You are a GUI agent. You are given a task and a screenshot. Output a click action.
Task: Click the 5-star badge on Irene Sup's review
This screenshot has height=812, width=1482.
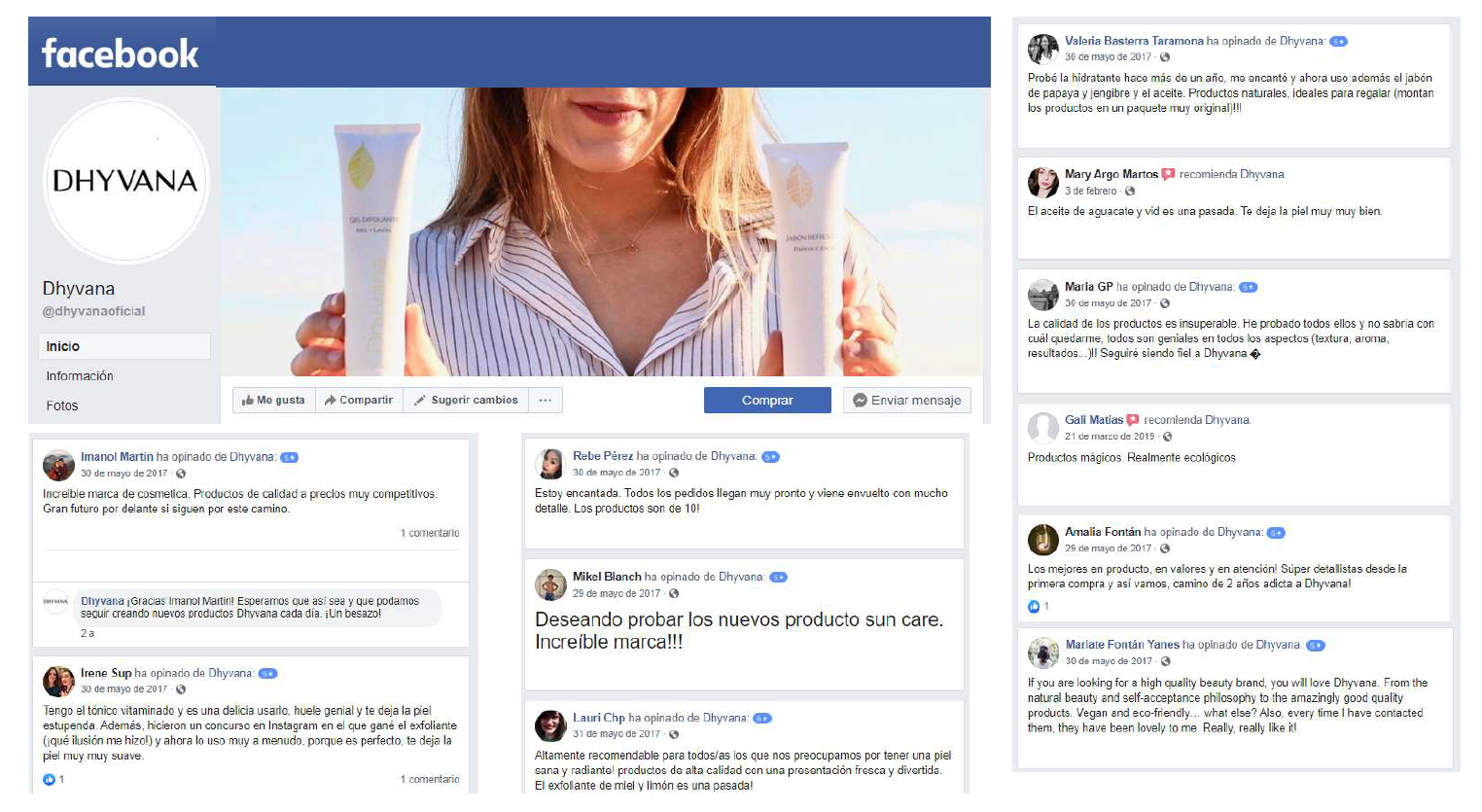[268, 674]
